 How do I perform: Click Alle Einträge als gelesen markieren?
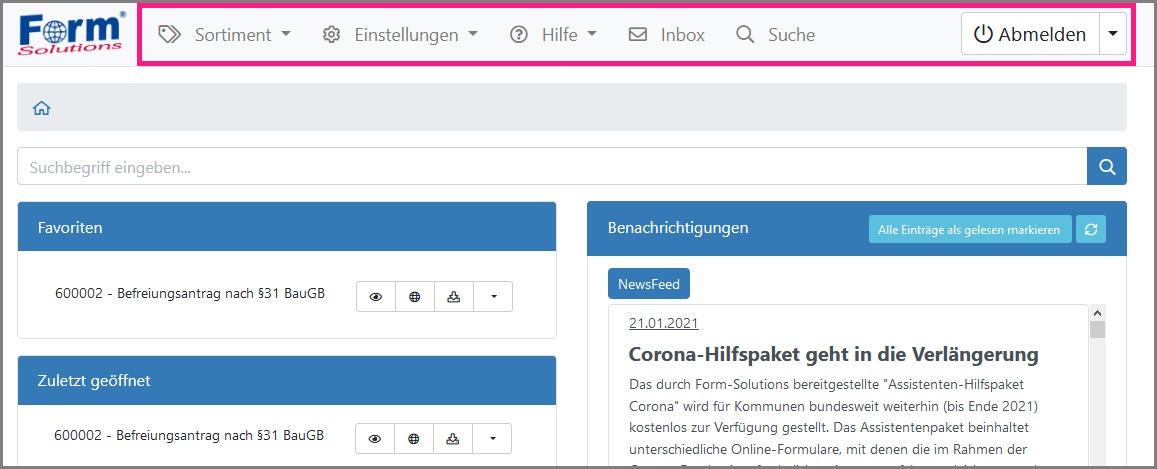[x=968, y=229]
